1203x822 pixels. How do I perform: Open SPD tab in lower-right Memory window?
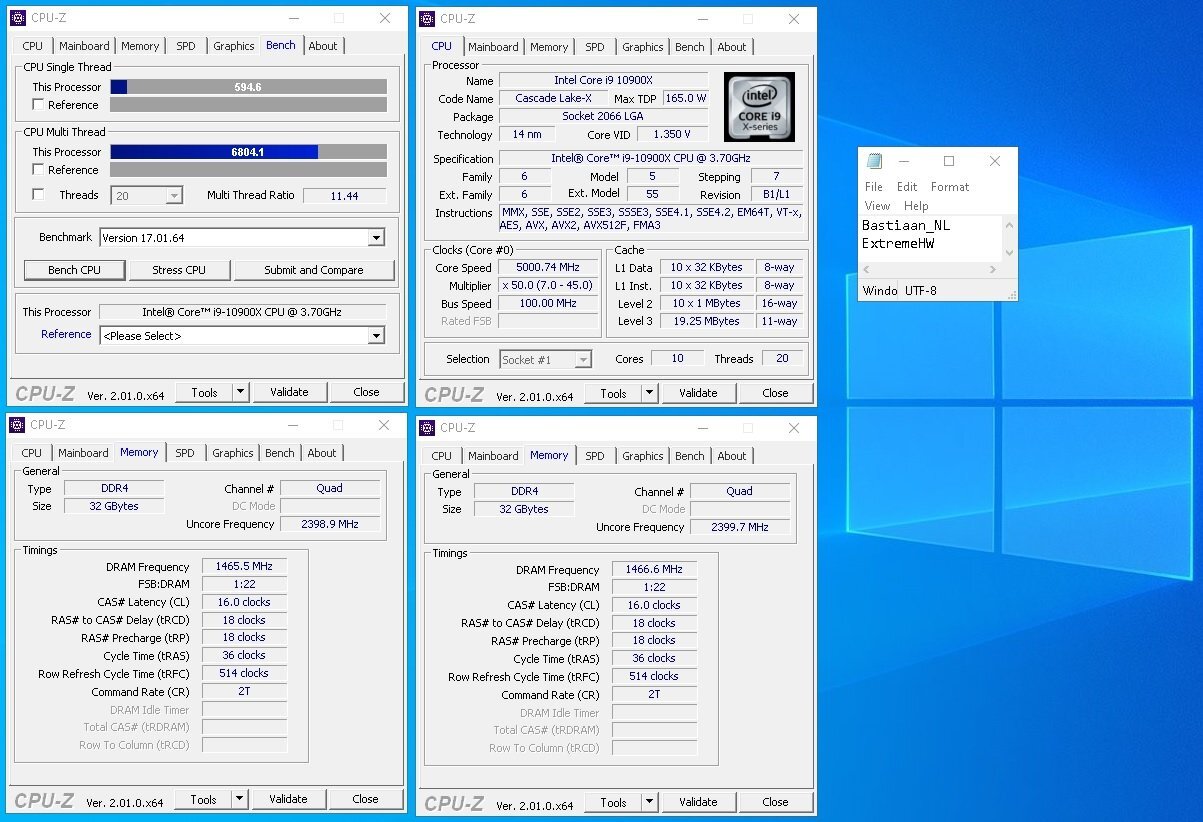(x=595, y=456)
